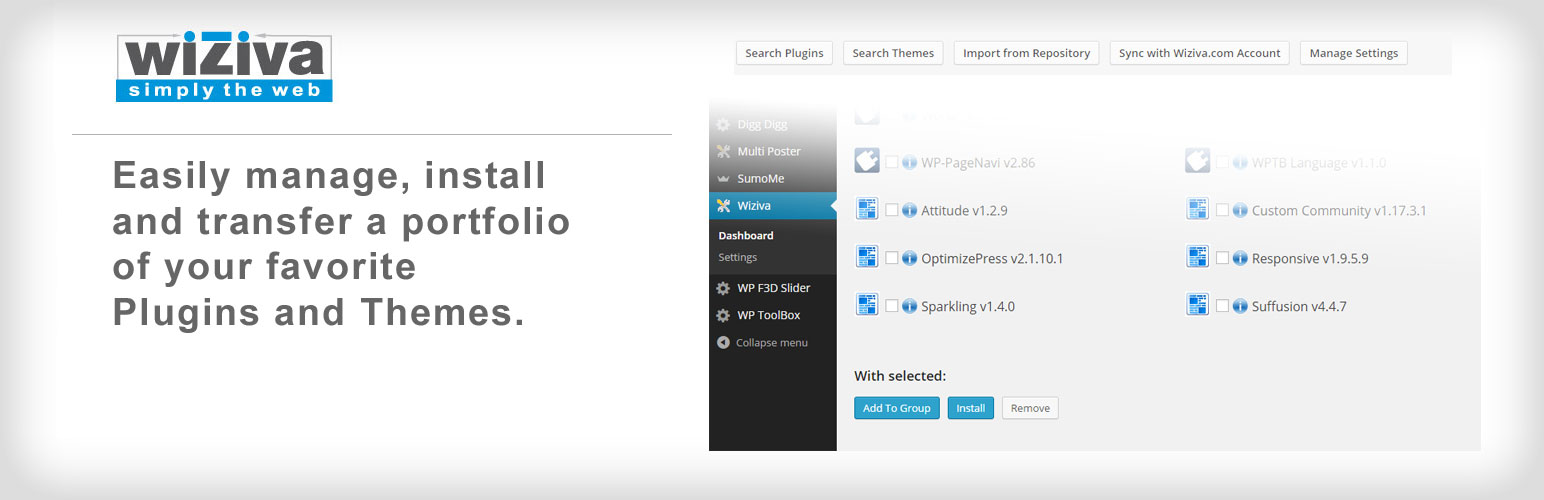Click info icon for Sparkling
The width and height of the screenshot is (1544, 500).
(x=909, y=306)
